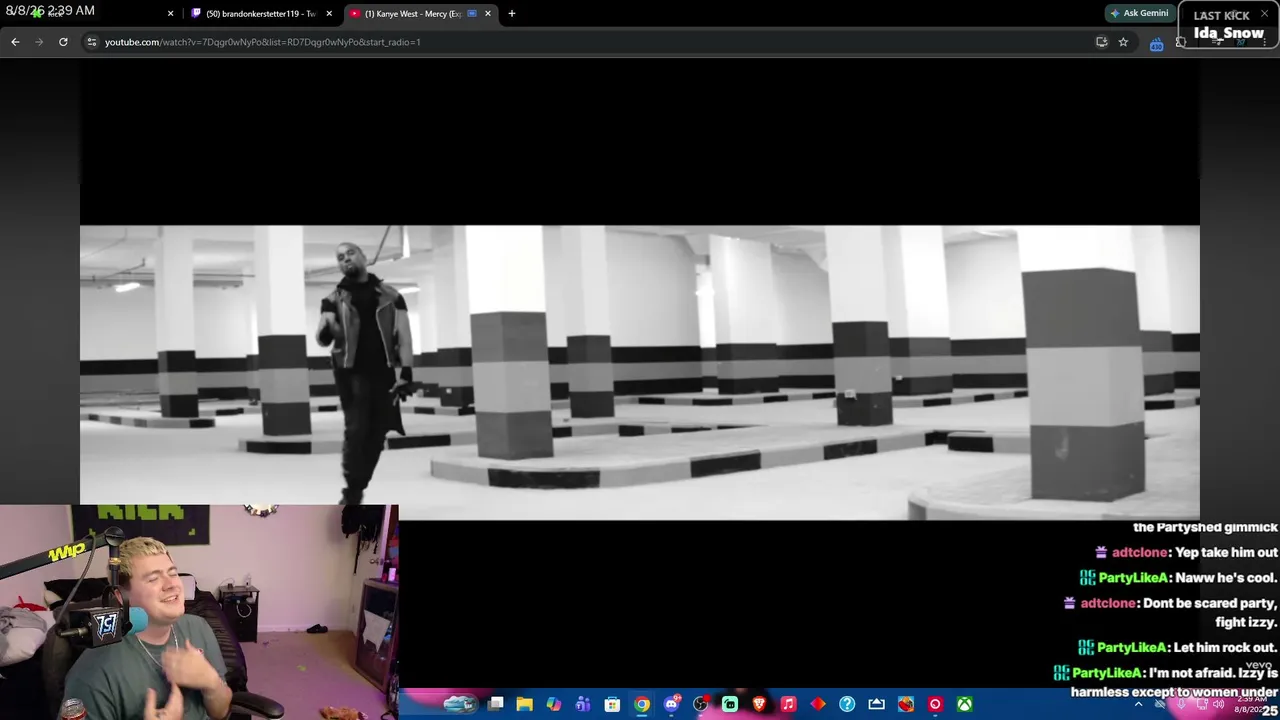Open the Xbox app from the taskbar

pos(964,704)
